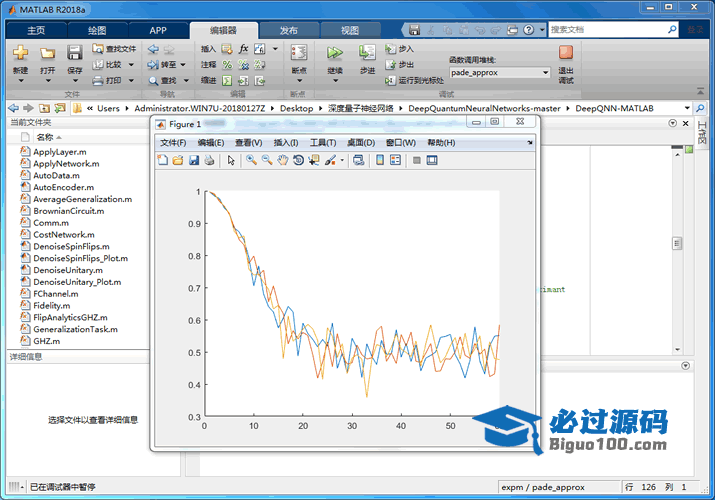715x500 pixels.
Task: Click the Step (步进) icon
Action: click(x=367, y=52)
